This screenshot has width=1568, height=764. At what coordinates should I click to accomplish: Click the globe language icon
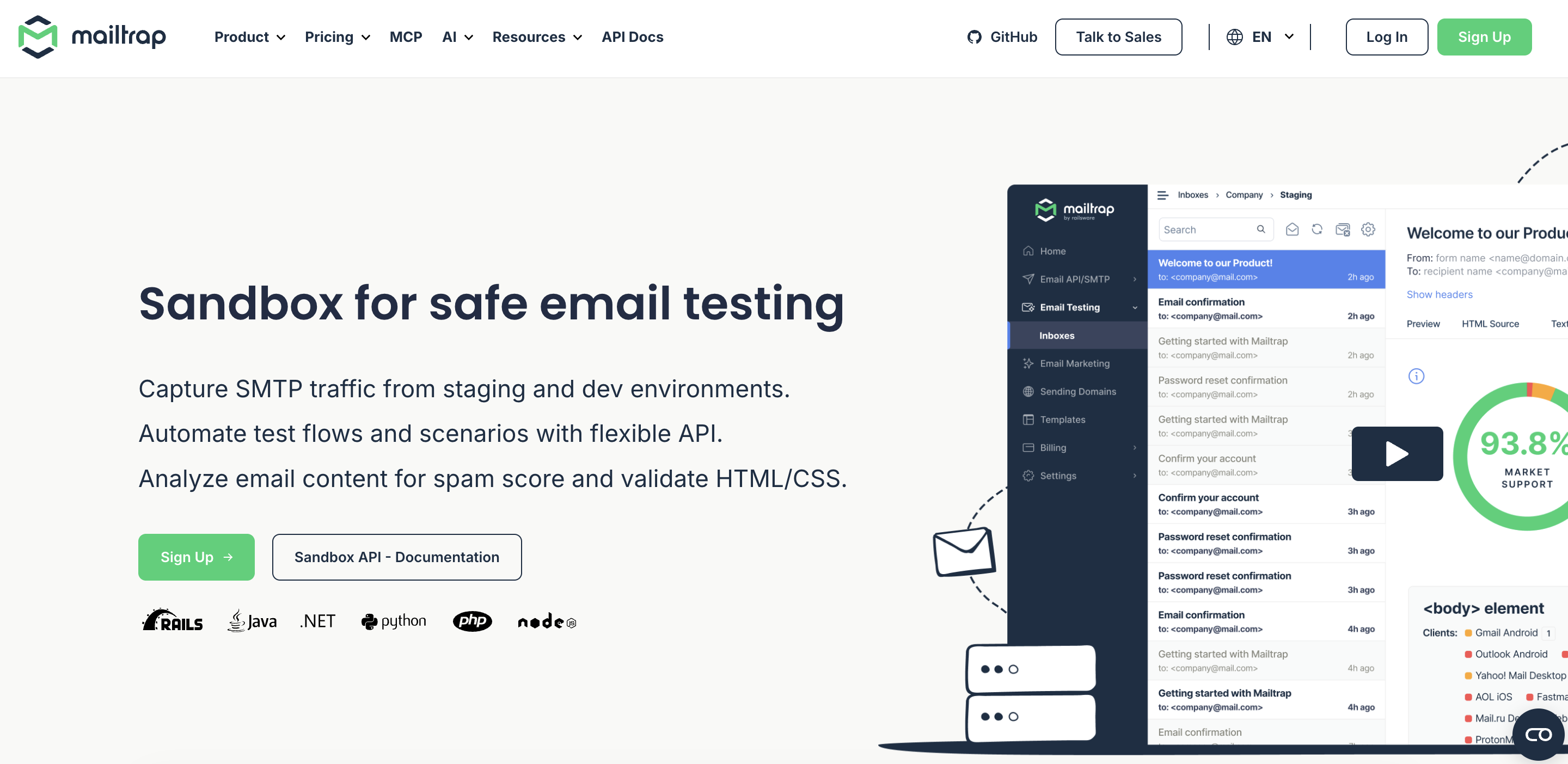[1234, 37]
